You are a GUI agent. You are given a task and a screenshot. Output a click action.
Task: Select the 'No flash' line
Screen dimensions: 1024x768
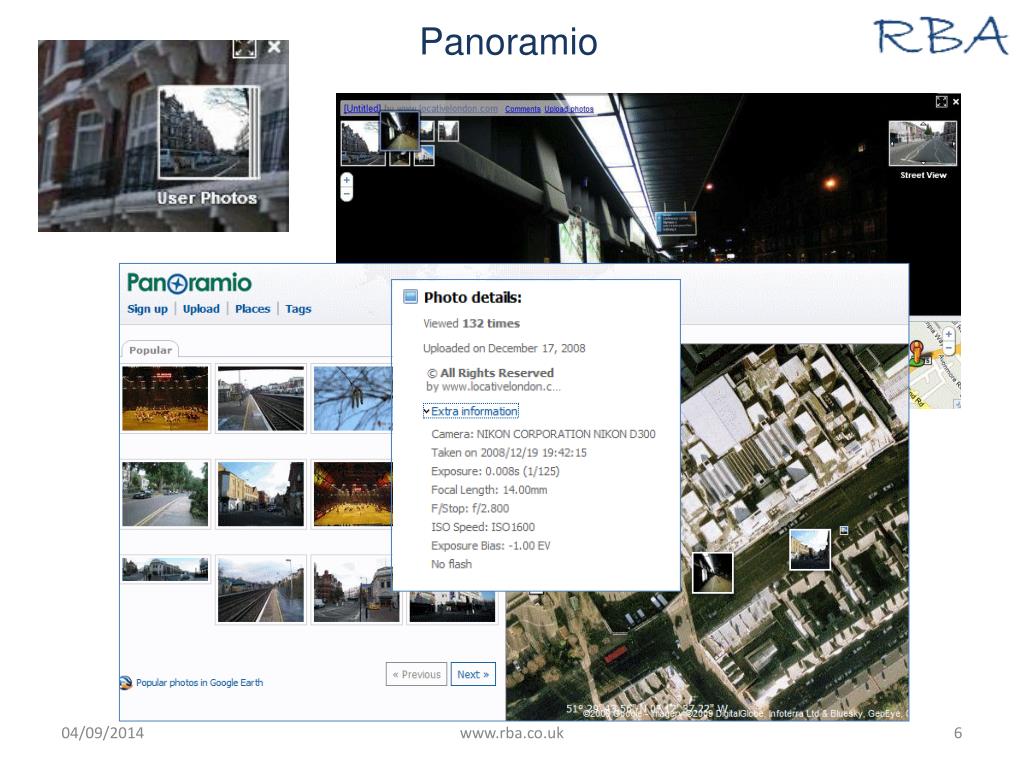click(451, 564)
